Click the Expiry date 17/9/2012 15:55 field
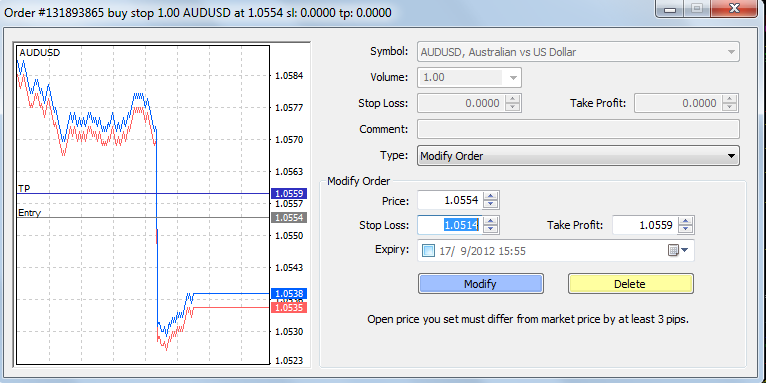 point(556,251)
